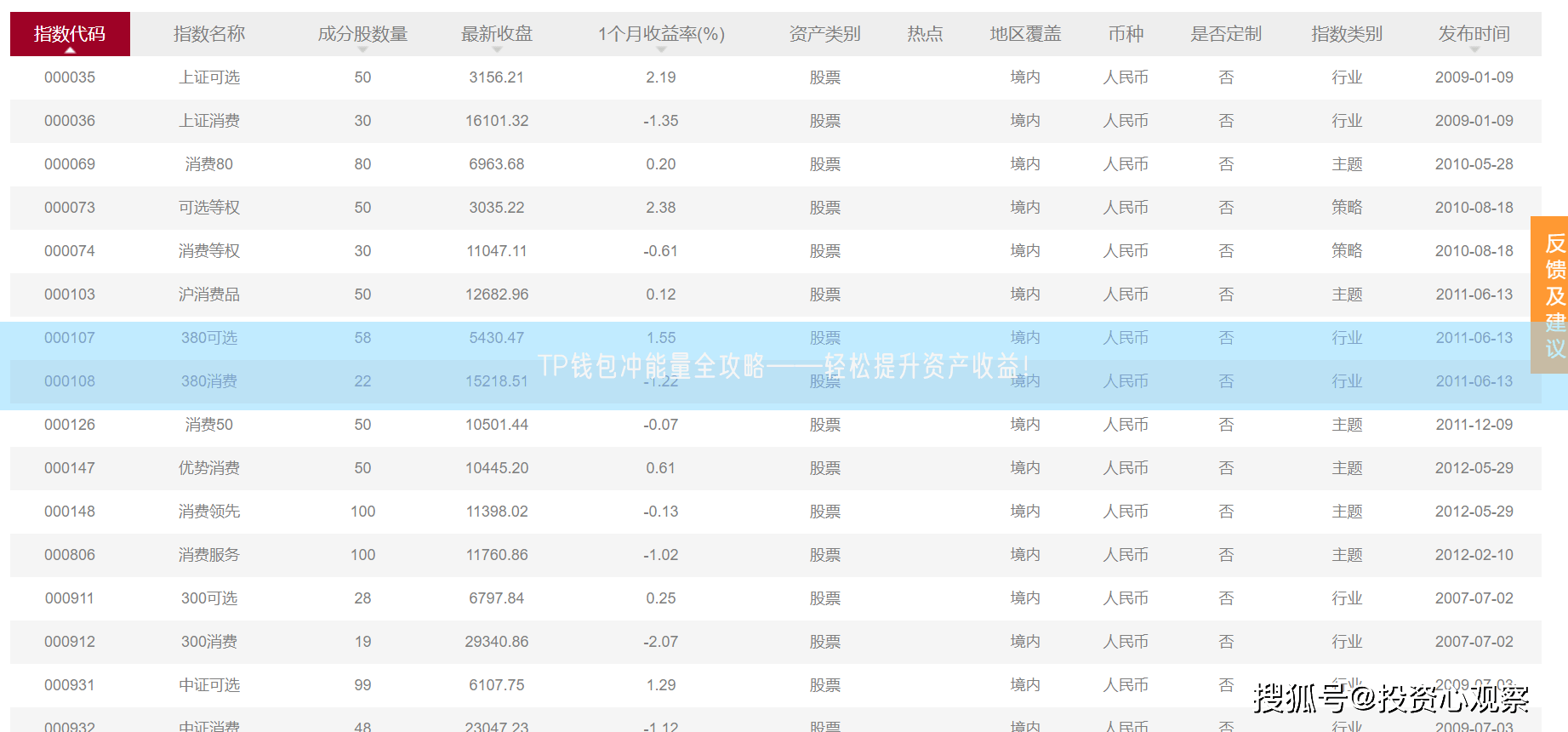Select closing value 6963.68
The width and height of the screenshot is (1568, 732).
click(497, 164)
